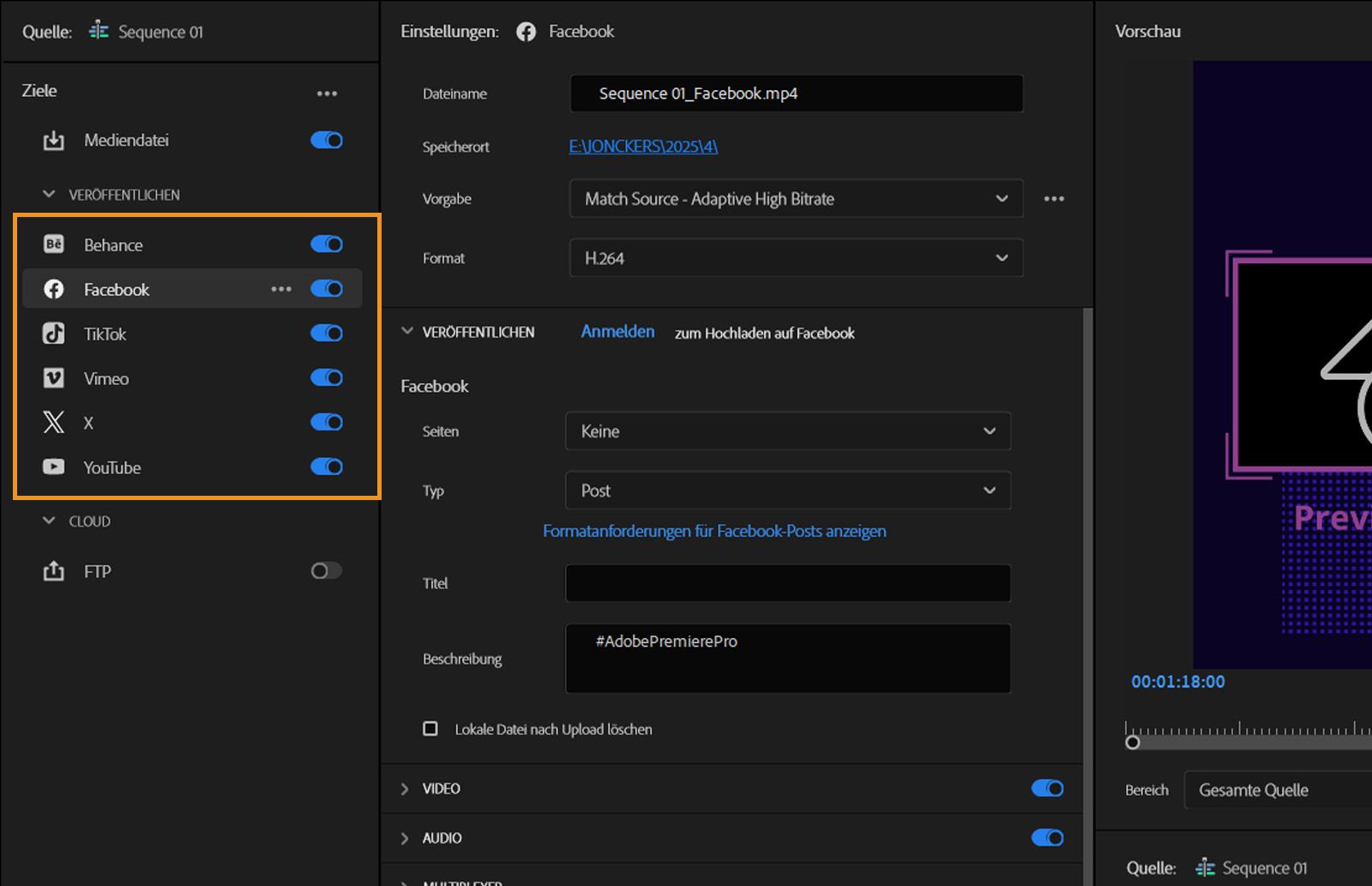Open preset options beside Vorgabe dropdown
The image size is (1372, 886).
(x=1054, y=199)
